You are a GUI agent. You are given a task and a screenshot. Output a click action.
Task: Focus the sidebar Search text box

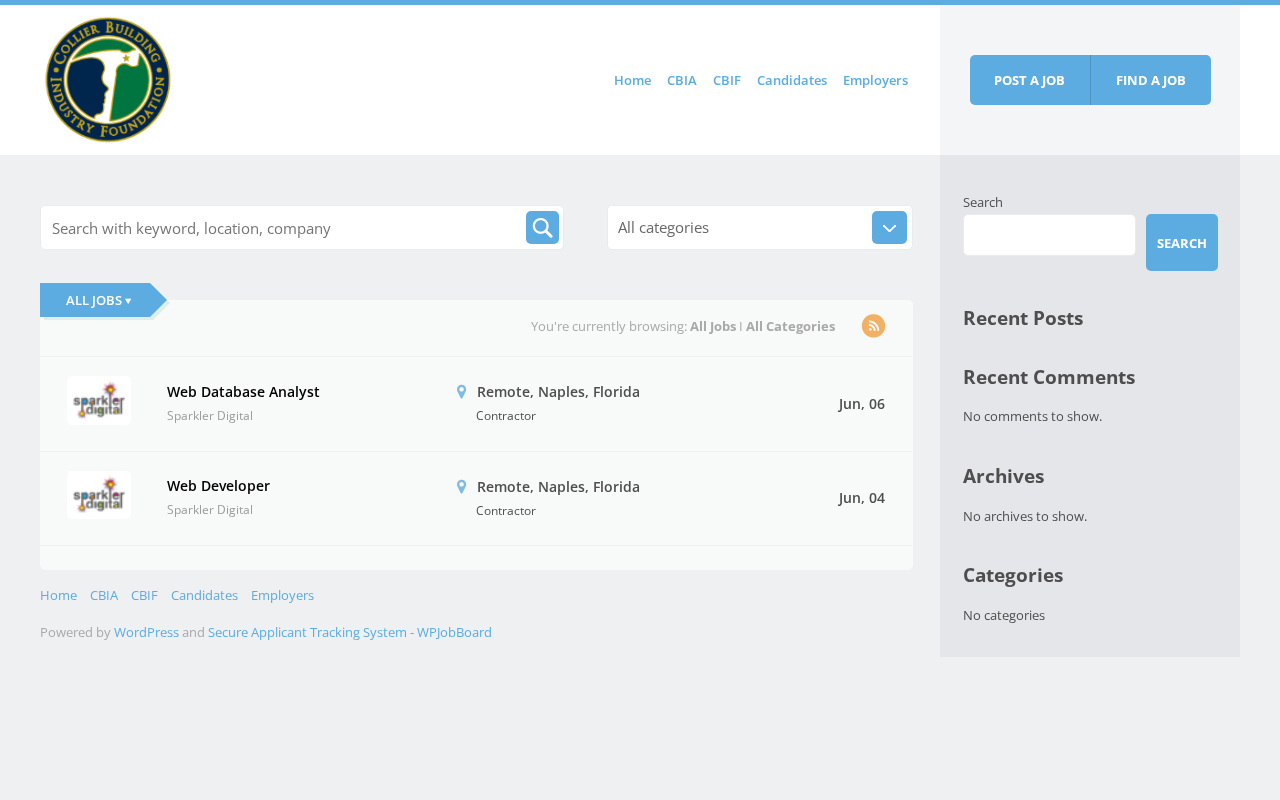pos(1049,235)
